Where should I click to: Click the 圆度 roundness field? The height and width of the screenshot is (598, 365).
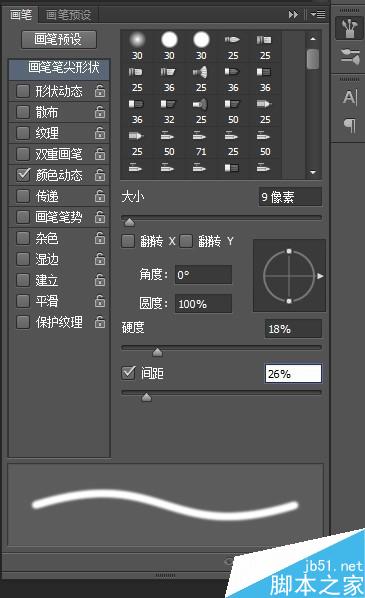203,304
